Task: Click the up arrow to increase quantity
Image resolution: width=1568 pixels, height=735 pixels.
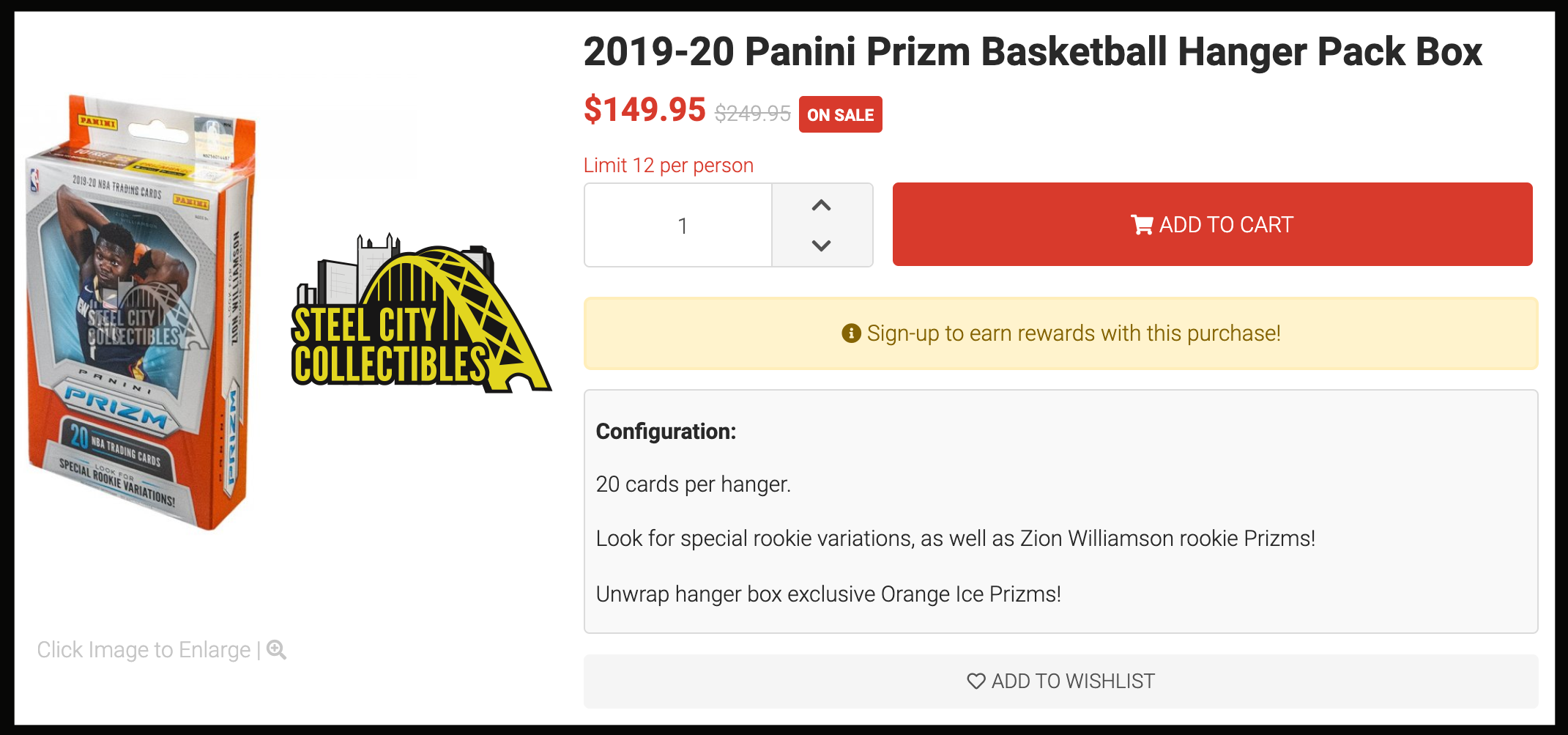Action: point(822,206)
